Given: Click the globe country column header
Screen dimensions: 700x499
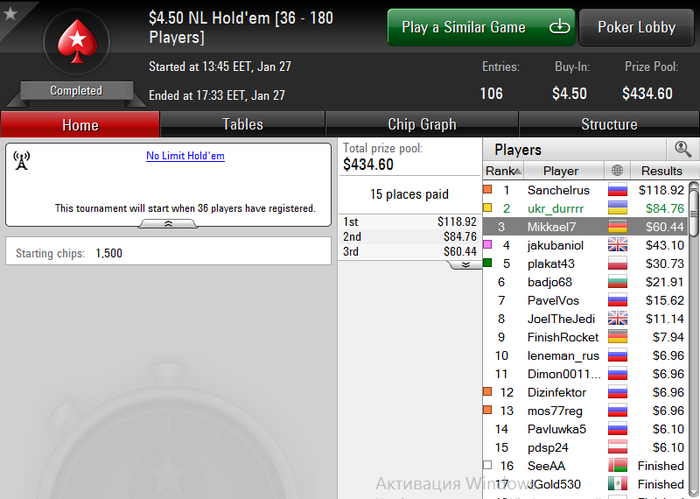Looking at the screenshot, I should 617,170.
